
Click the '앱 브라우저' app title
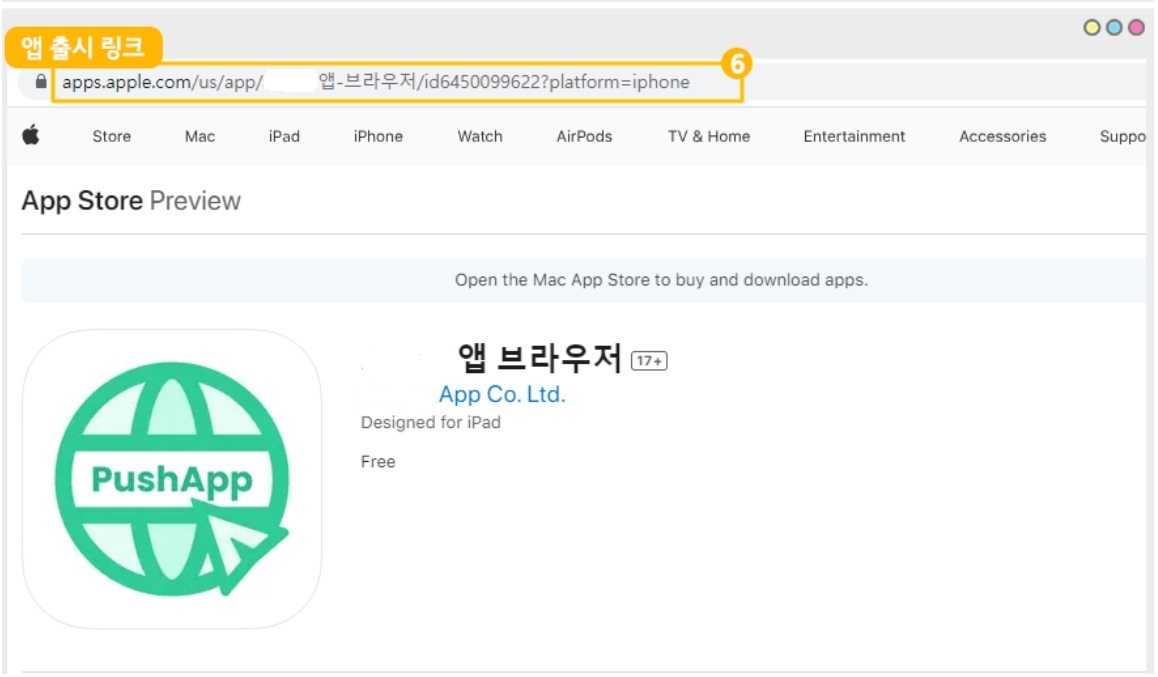pos(539,358)
